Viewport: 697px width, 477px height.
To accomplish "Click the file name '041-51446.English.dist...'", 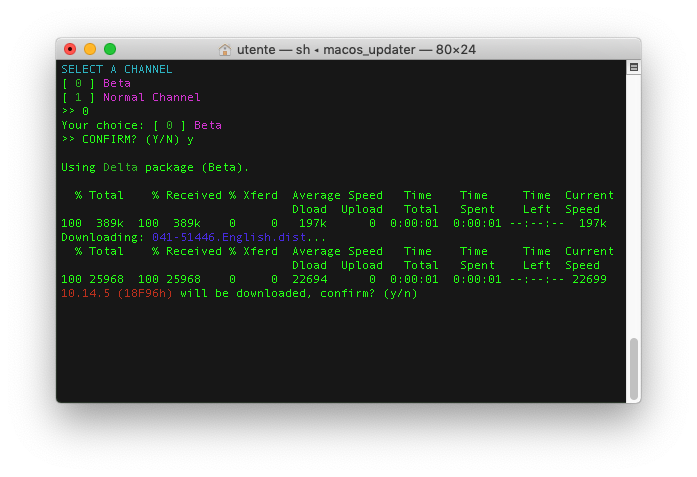I will [x=239, y=237].
